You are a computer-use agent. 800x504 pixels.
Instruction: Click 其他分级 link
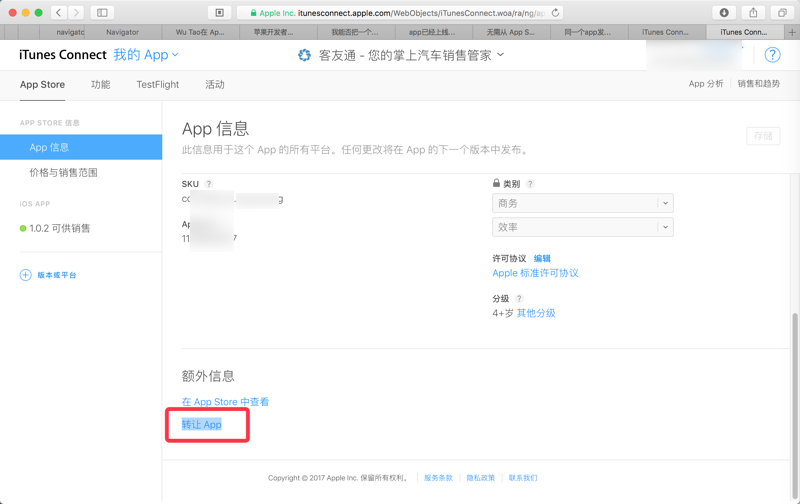[x=536, y=313]
